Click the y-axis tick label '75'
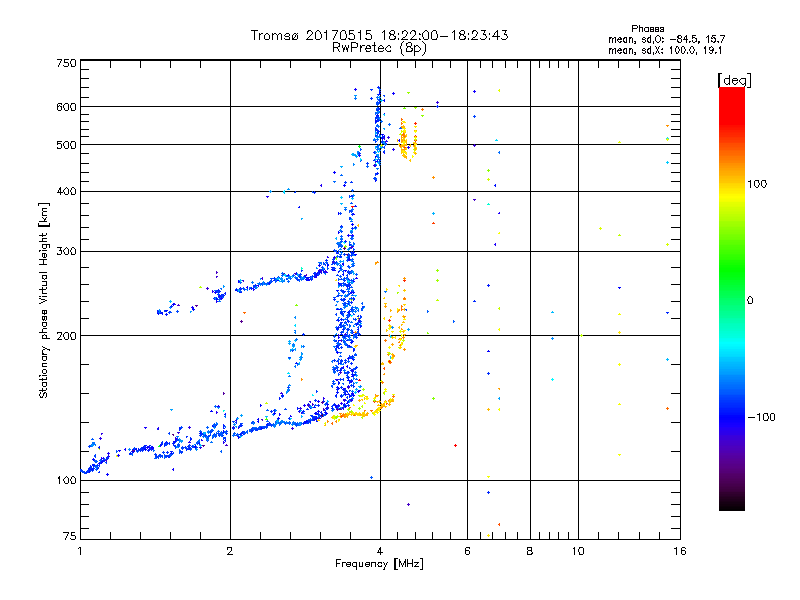This screenshot has width=800, height=600. (x=70, y=536)
